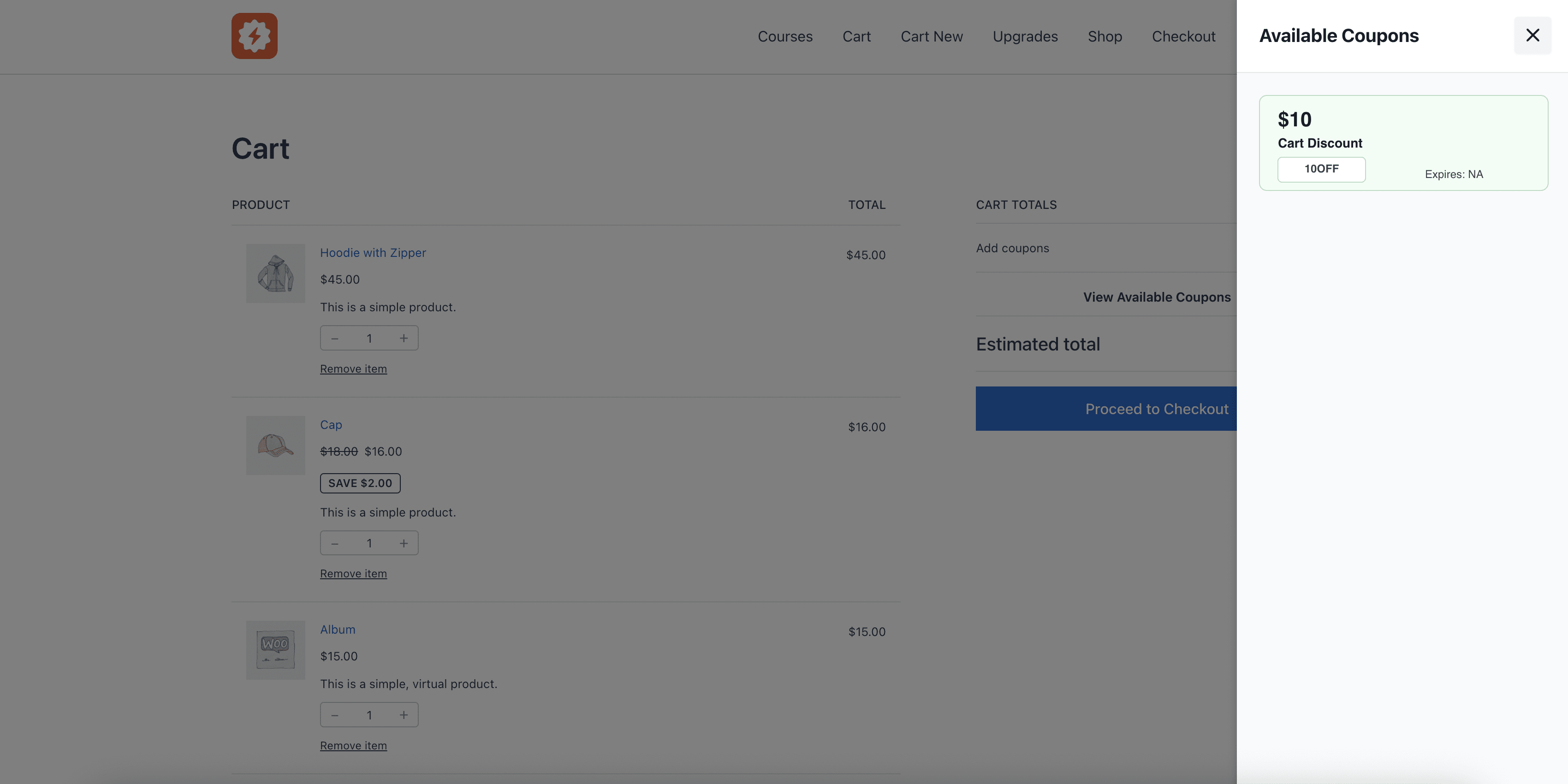
Task: Apply the 10OFF coupon code
Action: click(x=1321, y=169)
